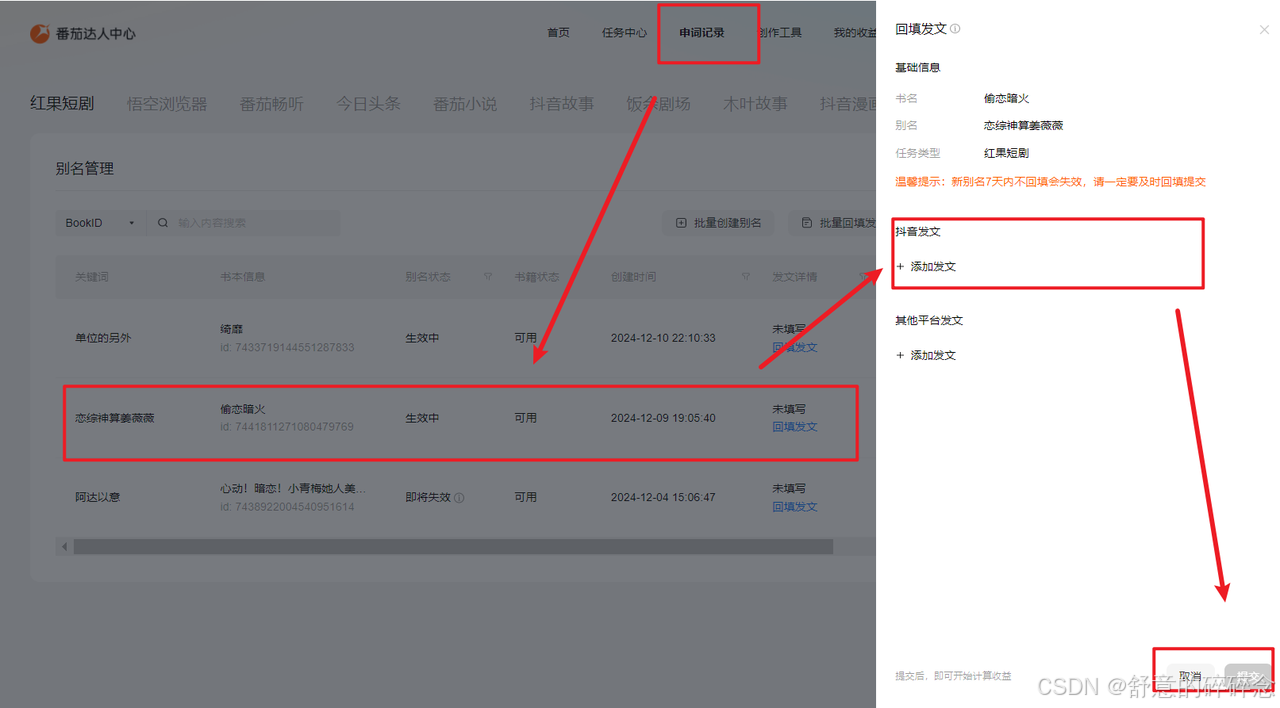This screenshot has width=1280, height=708.
Task: Click timestamp 2024-12-04 15:06:47
Action: tap(663, 497)
